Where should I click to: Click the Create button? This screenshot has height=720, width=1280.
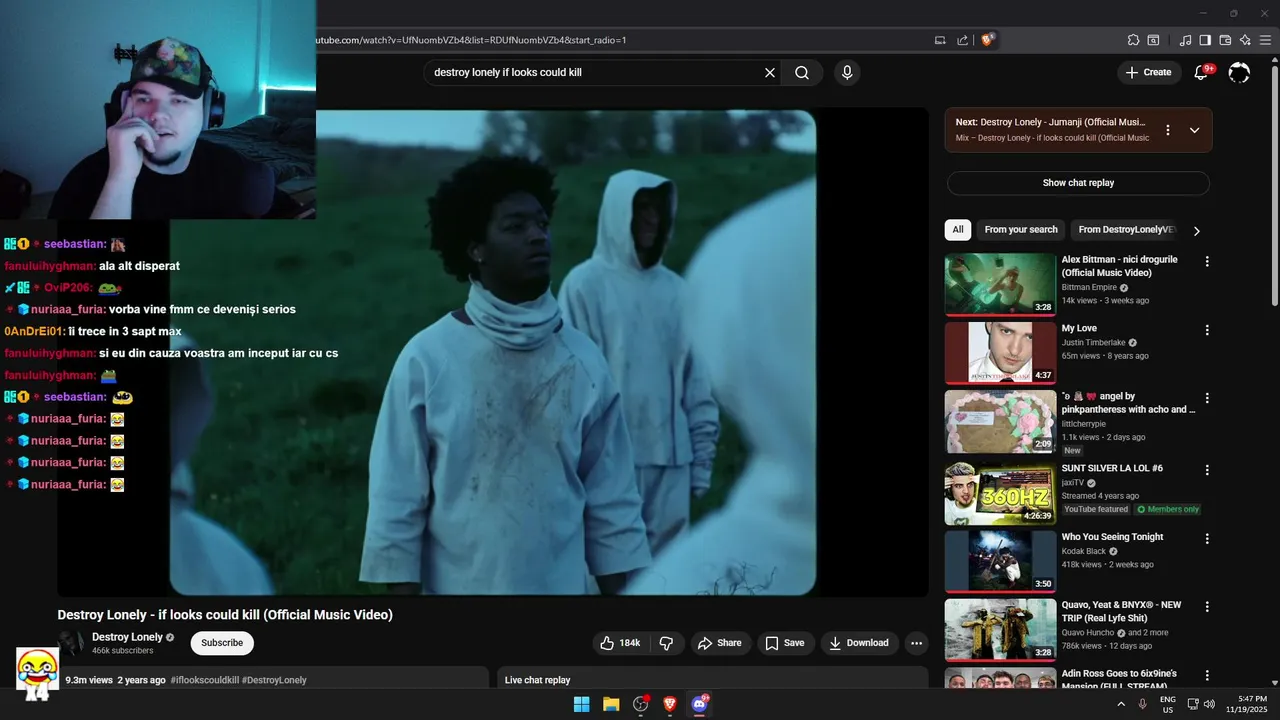tap(1148, 72)
